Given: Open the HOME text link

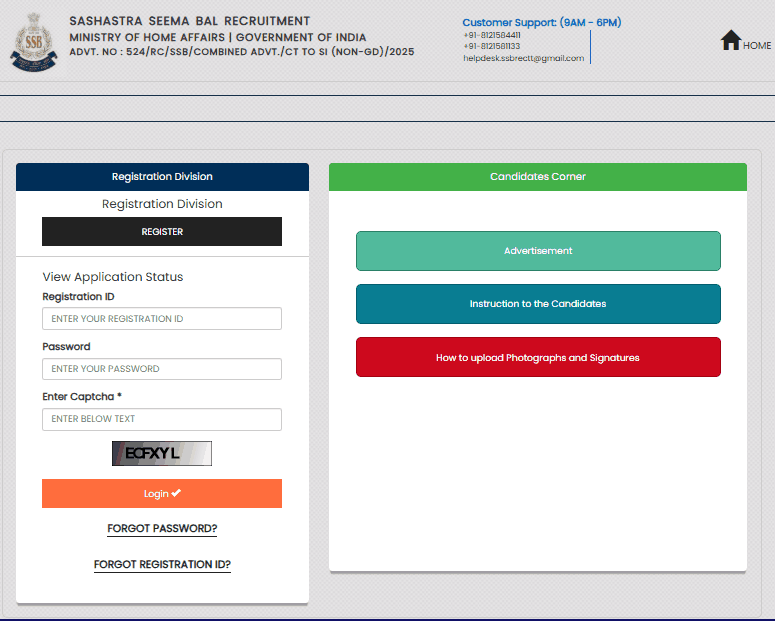Looking at the screenshot, I should pyautogui.click(x=757, y=46).
